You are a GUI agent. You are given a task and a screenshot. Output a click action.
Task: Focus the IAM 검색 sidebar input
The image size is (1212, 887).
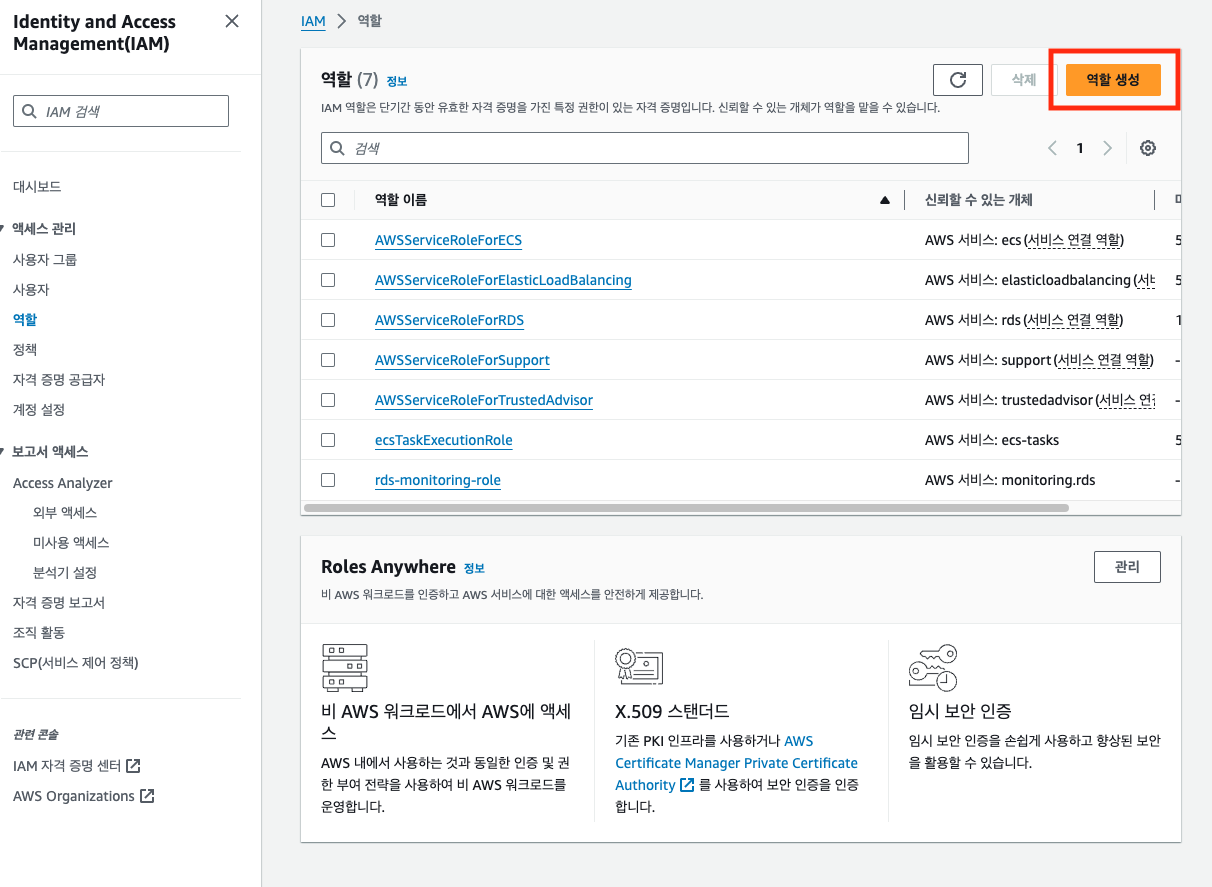[x=121, y=111]
